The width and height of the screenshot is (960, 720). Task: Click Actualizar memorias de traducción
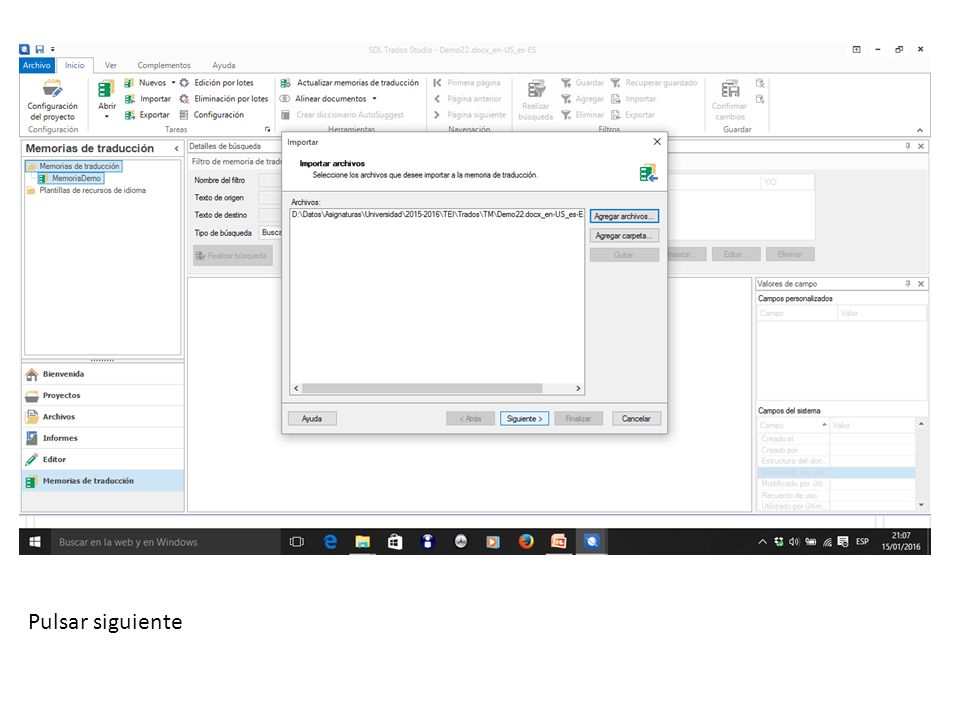(350, 83)
